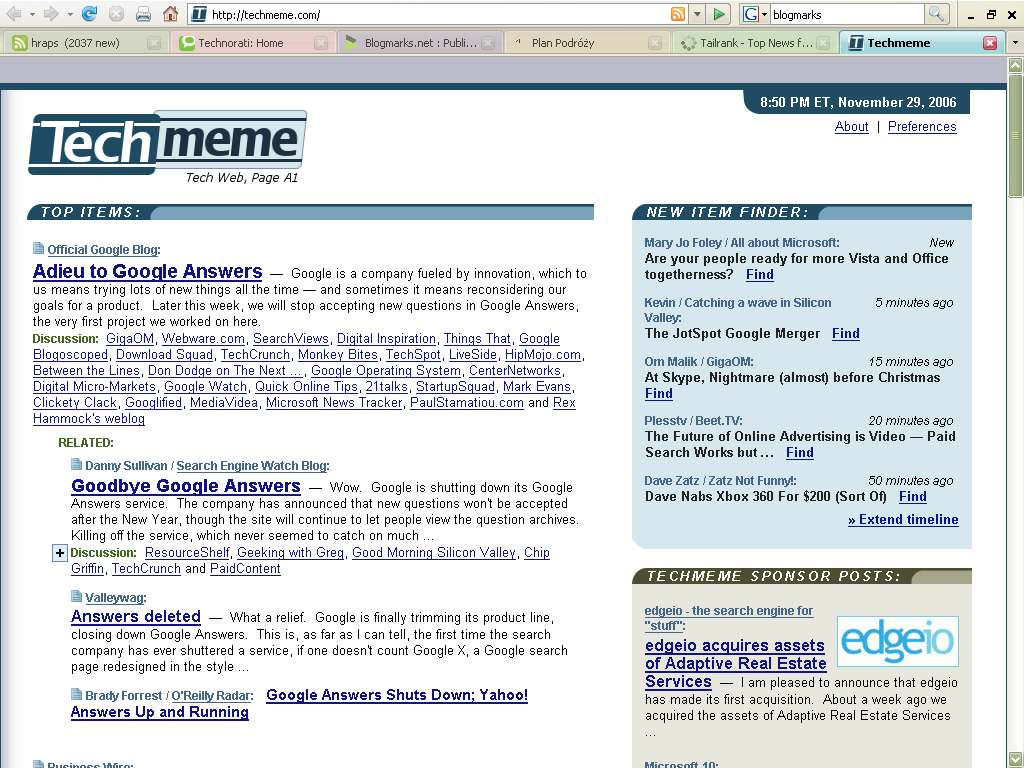The width and height of the screenshot is (1024, 768).
Task: Reload the page with the refresh icon
Action: pyautogui.click(x=89, y=14)
